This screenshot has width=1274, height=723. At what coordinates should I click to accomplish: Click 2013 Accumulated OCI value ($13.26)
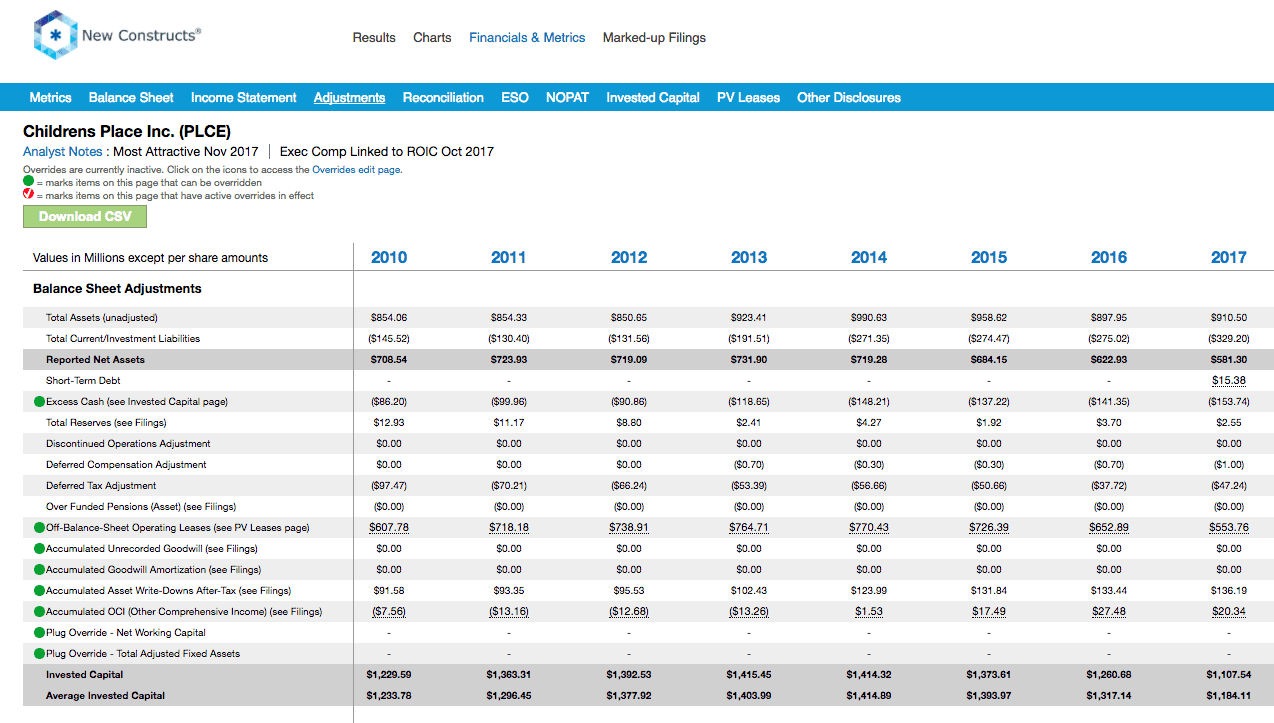click(x=749, y=612)
